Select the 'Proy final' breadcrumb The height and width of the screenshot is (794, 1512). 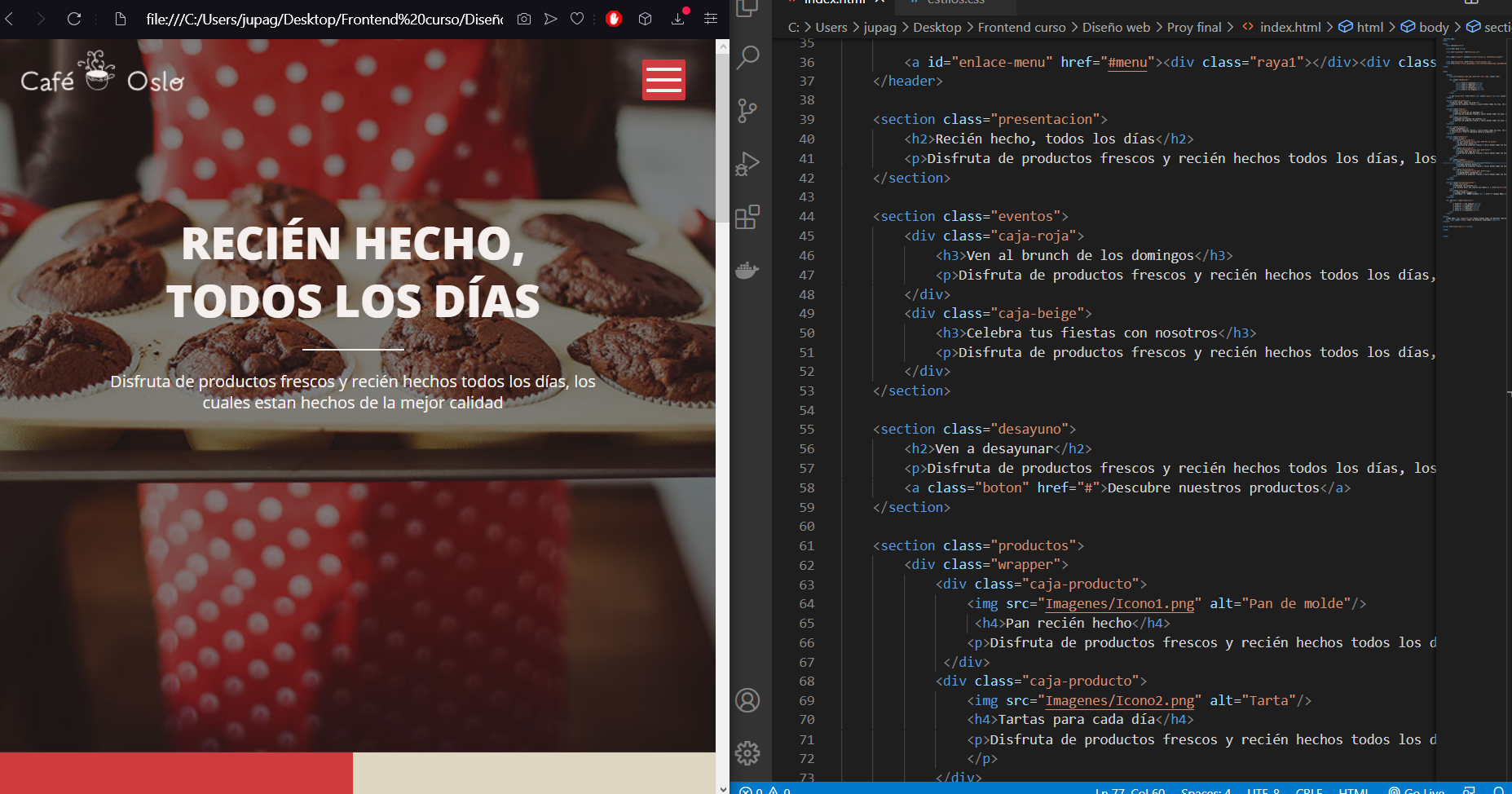click(1194, 27)
